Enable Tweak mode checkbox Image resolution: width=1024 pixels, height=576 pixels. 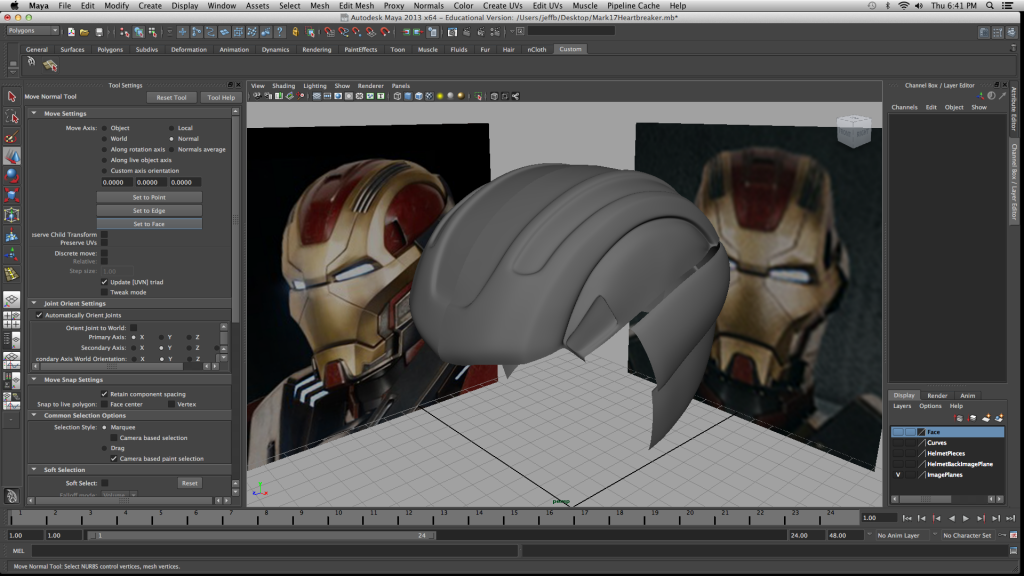pyautogui.click(x=104, y=293)
